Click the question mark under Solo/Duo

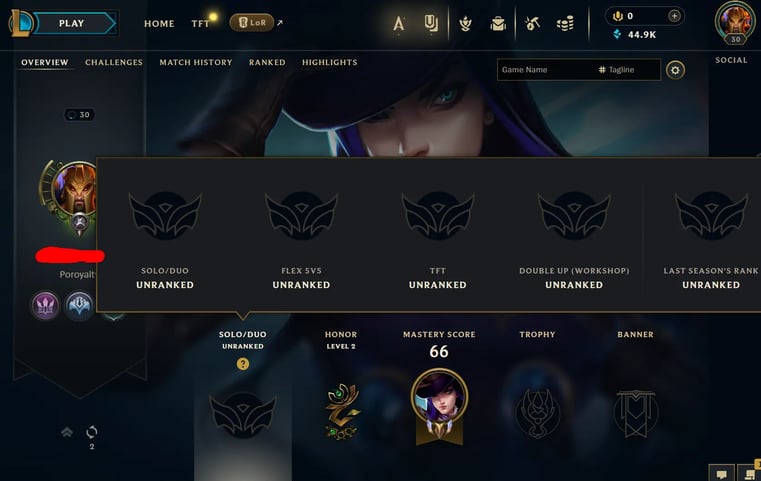[243, 364]
